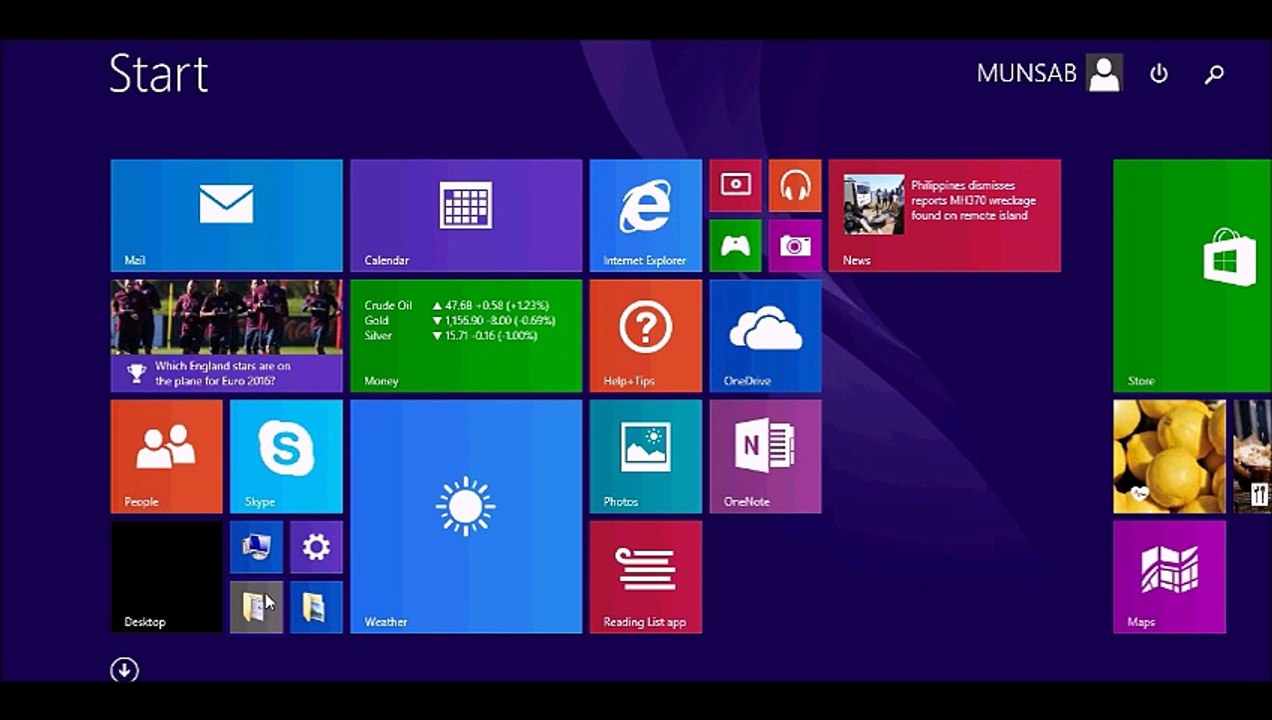
Task: Open the Camera small tile
Action: coord(795,245)
